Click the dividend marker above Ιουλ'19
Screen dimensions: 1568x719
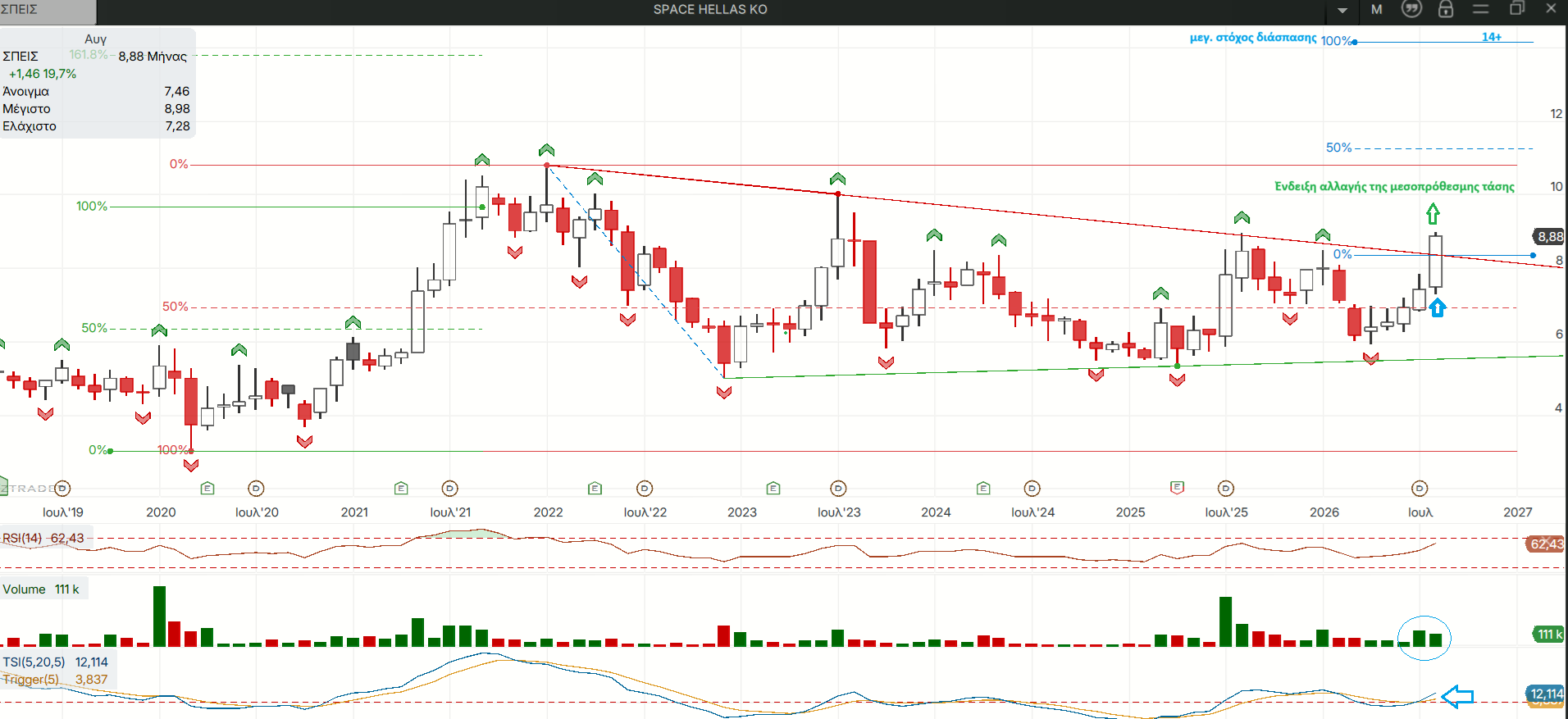point(62,489)
